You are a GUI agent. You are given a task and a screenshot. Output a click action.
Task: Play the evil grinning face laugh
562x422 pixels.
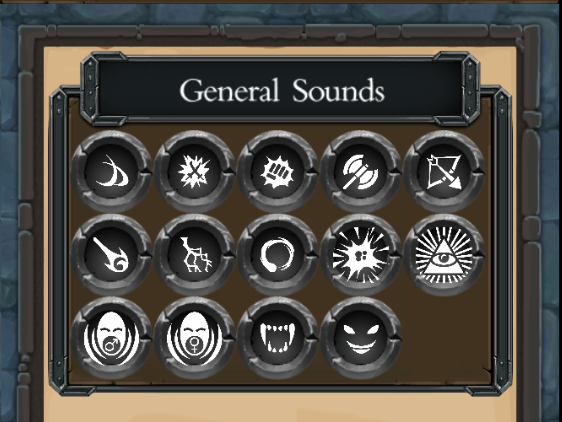[361, 338]
